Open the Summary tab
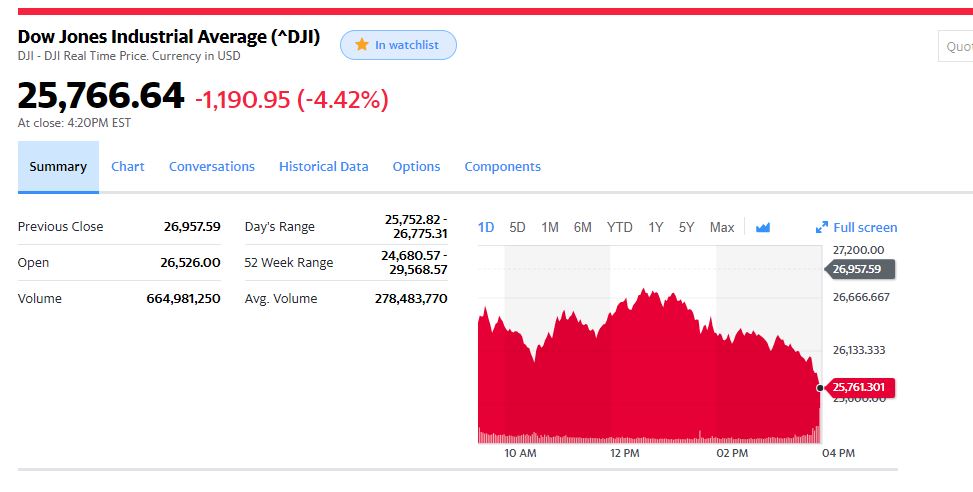The height and width of the screenshot is (492, 973). pyautogui.click(x=58, y=167)
